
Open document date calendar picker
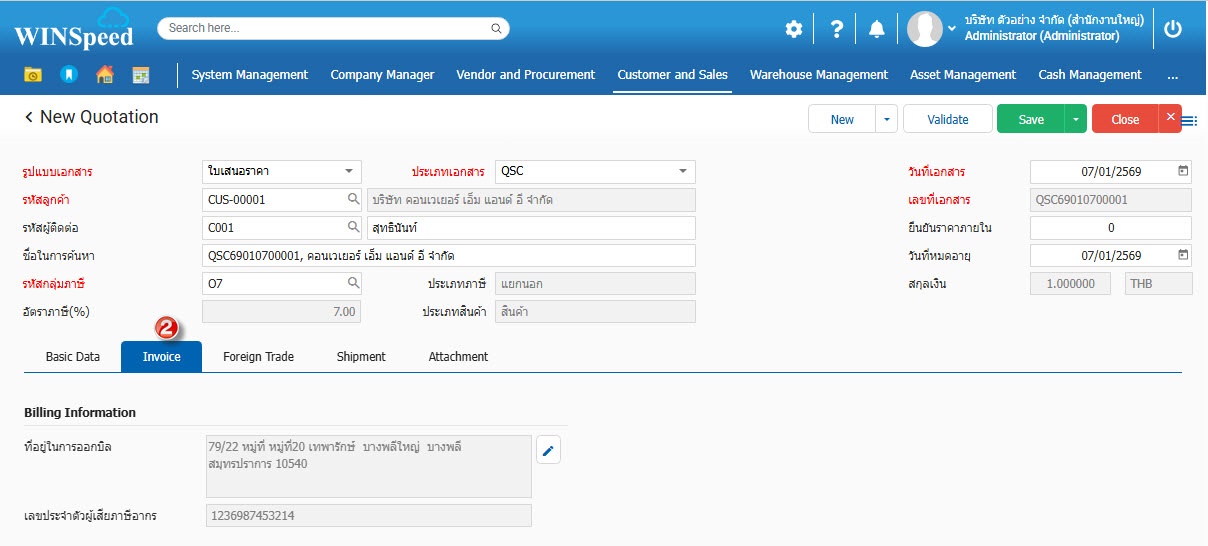coord(1183,171)
